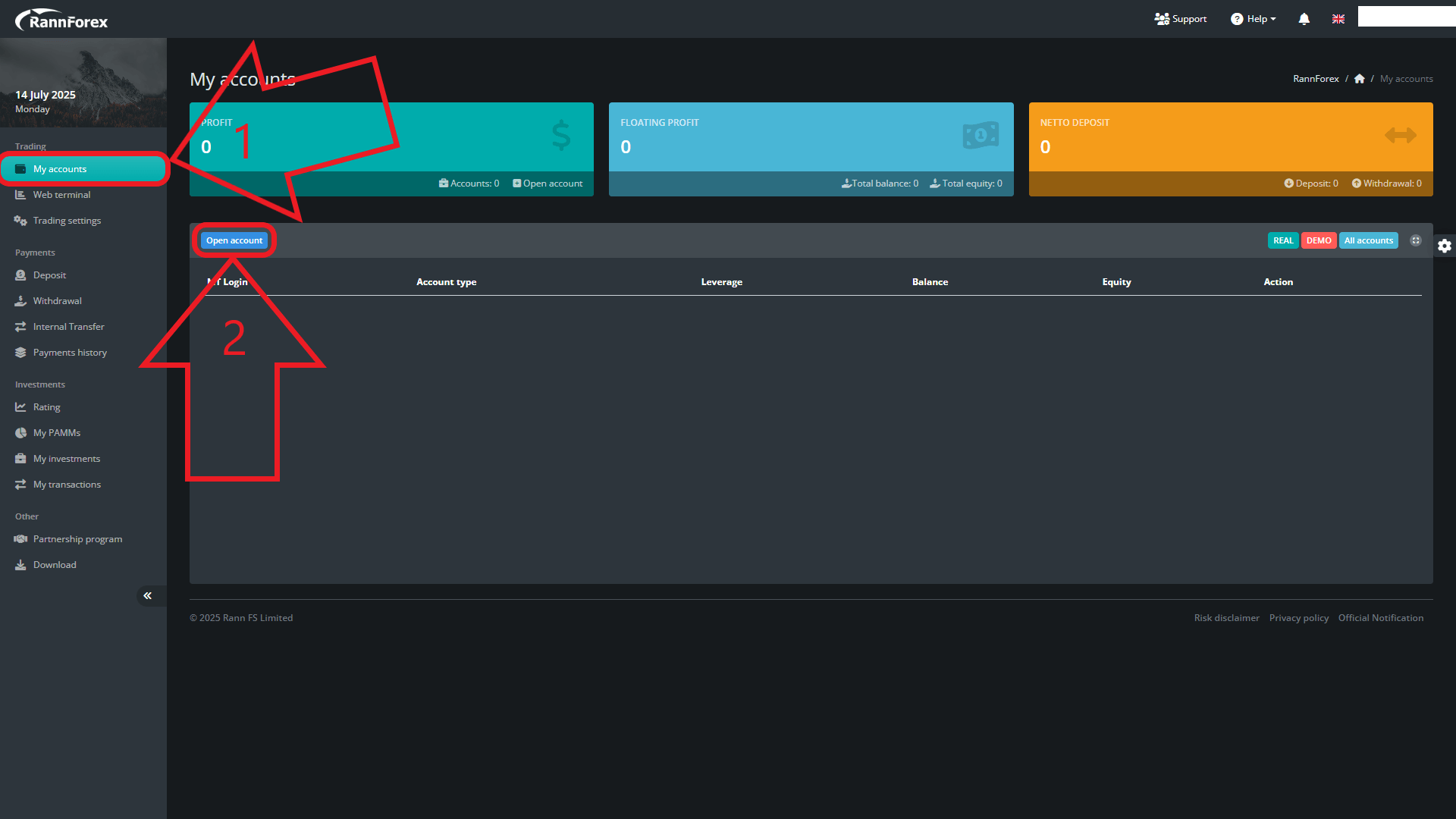The height and width of the screenshot is (819, 1456).
Task: Click the arrows icon in Netto Deposit card
Action: 1401,136
